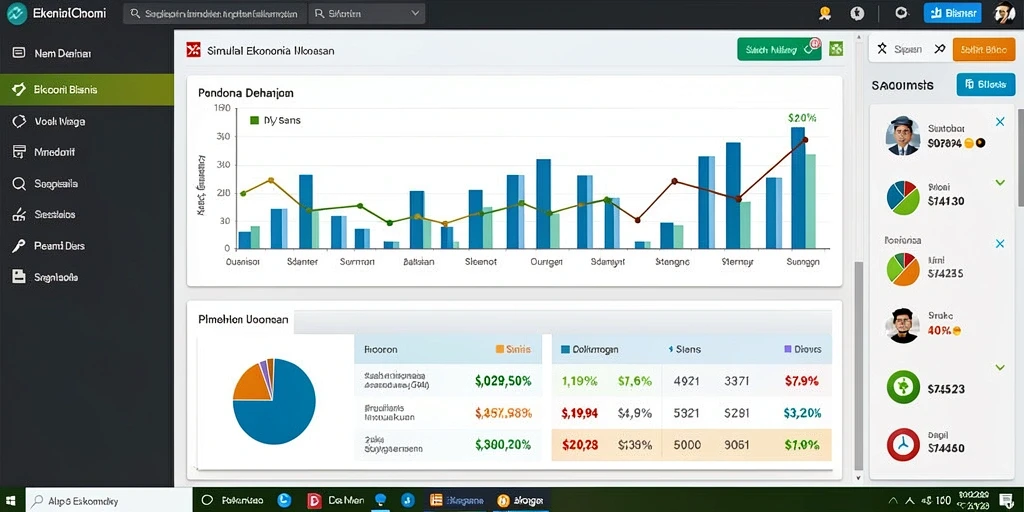
Task: Click the blue Bliods button next to Saooimsts
Action: pyautogui.click(x=985, y=84)
